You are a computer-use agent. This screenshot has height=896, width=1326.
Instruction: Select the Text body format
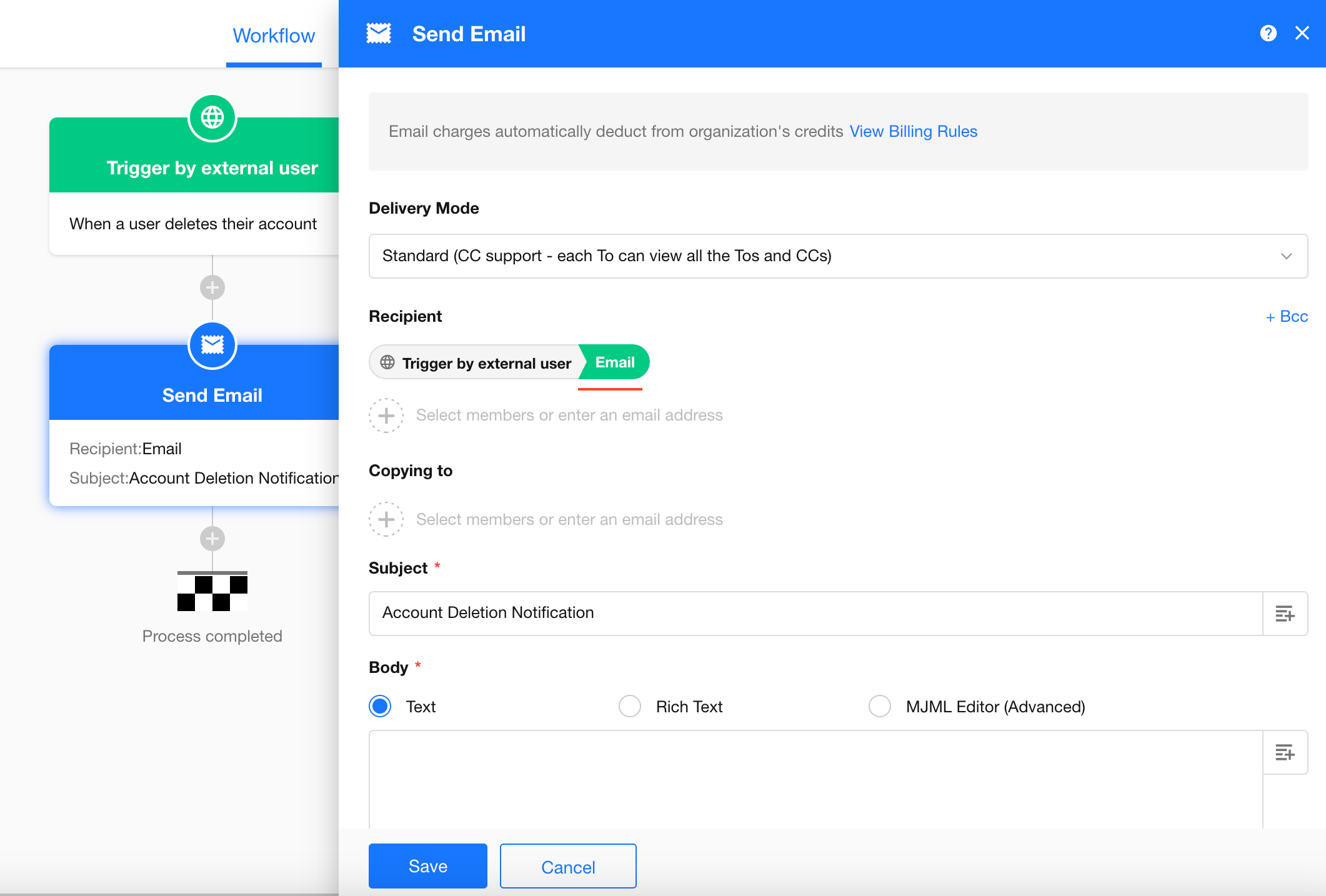pos(380,706)
